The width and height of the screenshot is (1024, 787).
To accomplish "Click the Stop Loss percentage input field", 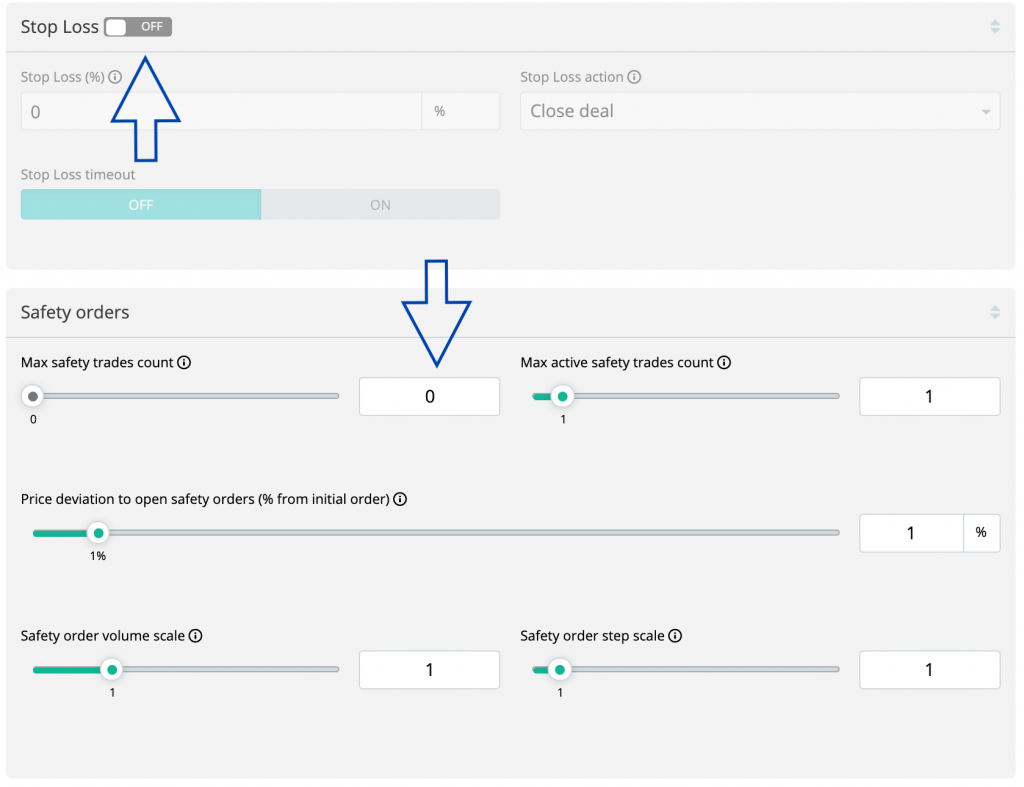I will 220,112.
